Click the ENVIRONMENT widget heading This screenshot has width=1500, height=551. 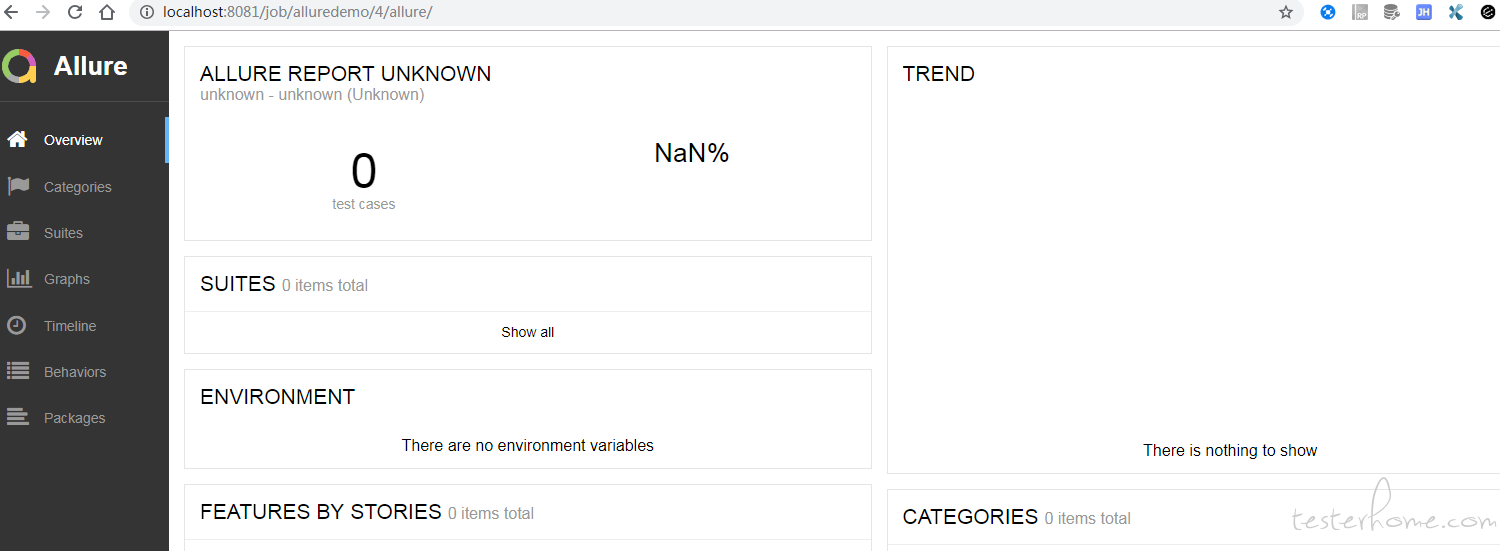pos(277,397)
